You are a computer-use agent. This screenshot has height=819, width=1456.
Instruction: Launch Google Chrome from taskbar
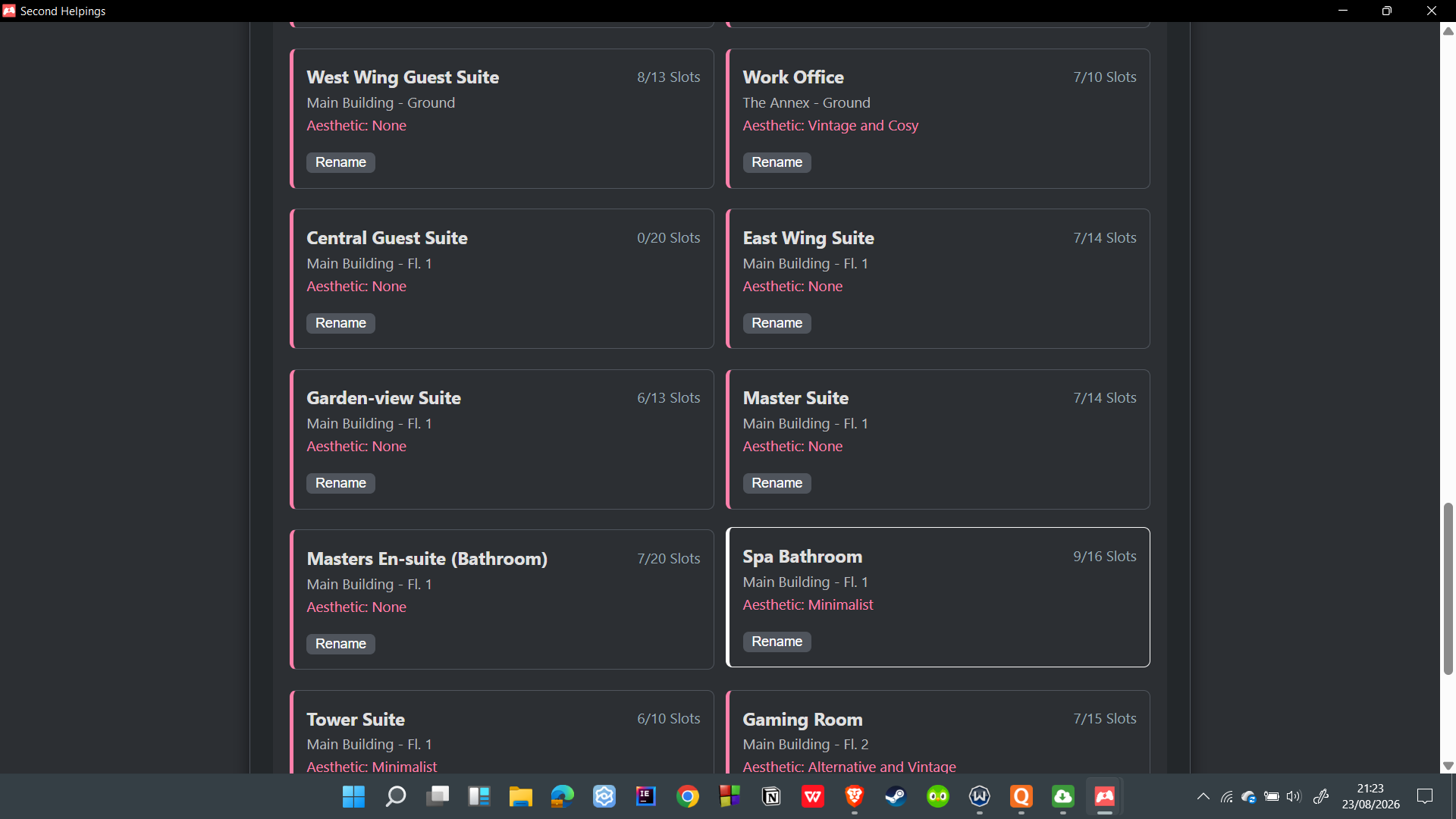[x=688, y=796]
